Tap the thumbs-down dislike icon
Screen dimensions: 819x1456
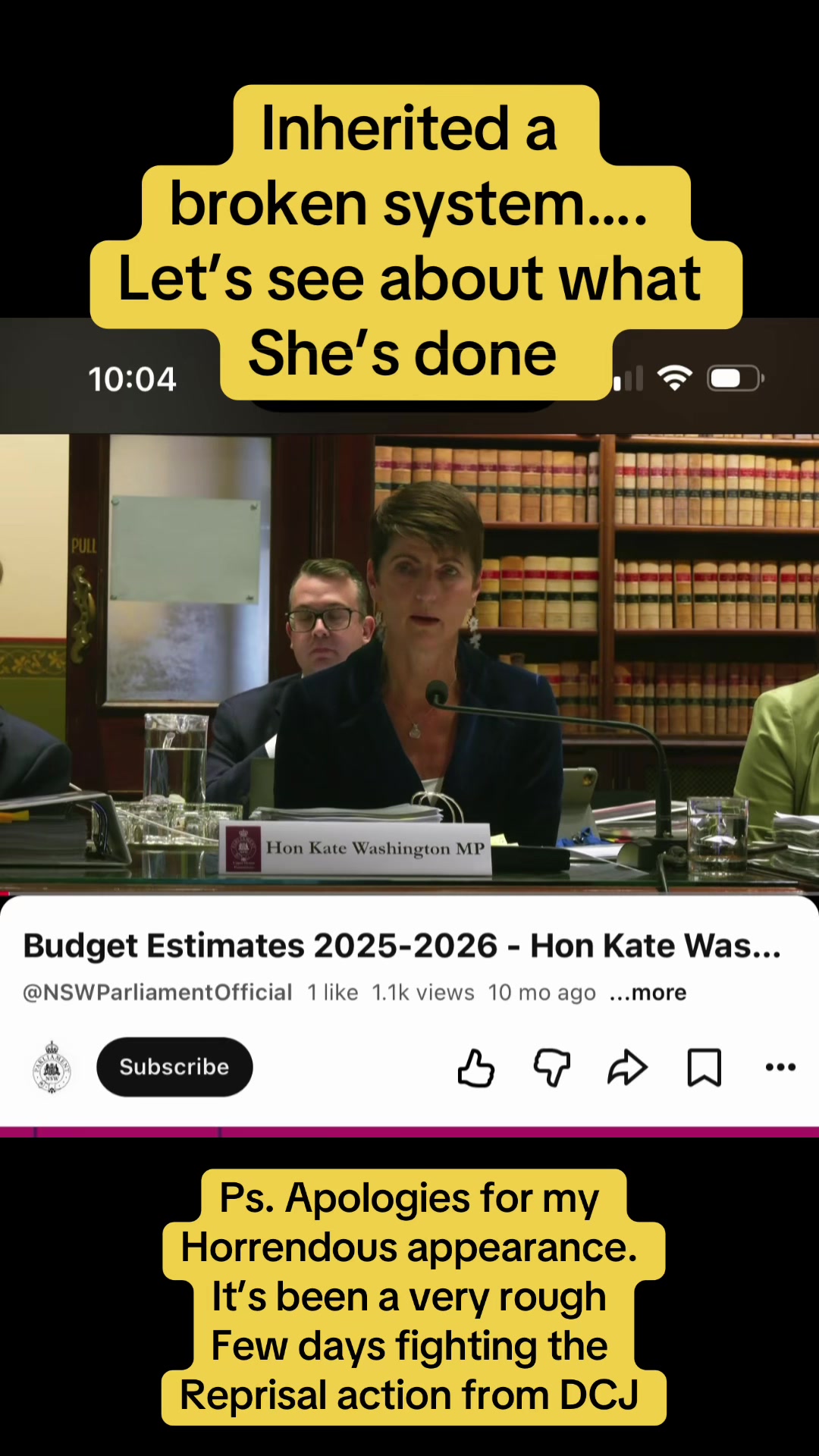tap(552, 1068)
